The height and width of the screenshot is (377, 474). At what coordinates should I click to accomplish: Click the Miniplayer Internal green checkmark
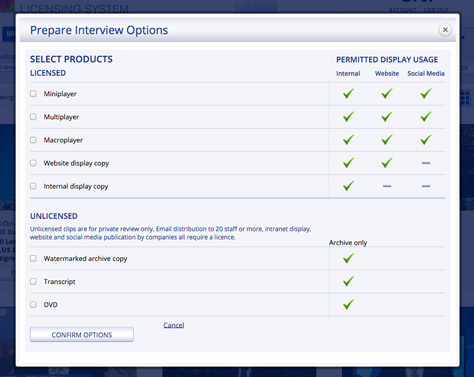coord(348,94)
